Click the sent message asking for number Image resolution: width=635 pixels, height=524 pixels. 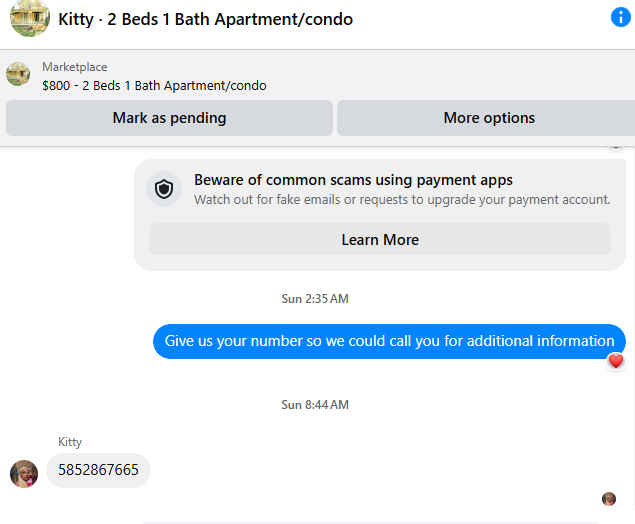click(389, 341)
